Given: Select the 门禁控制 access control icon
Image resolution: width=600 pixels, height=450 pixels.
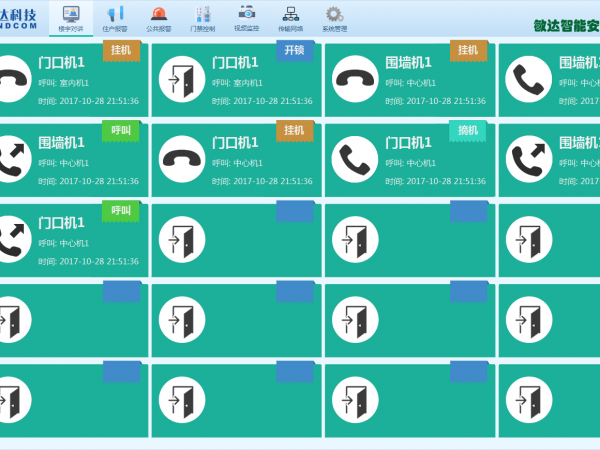Looking at the screenshot, I should (x=202, y=14).
